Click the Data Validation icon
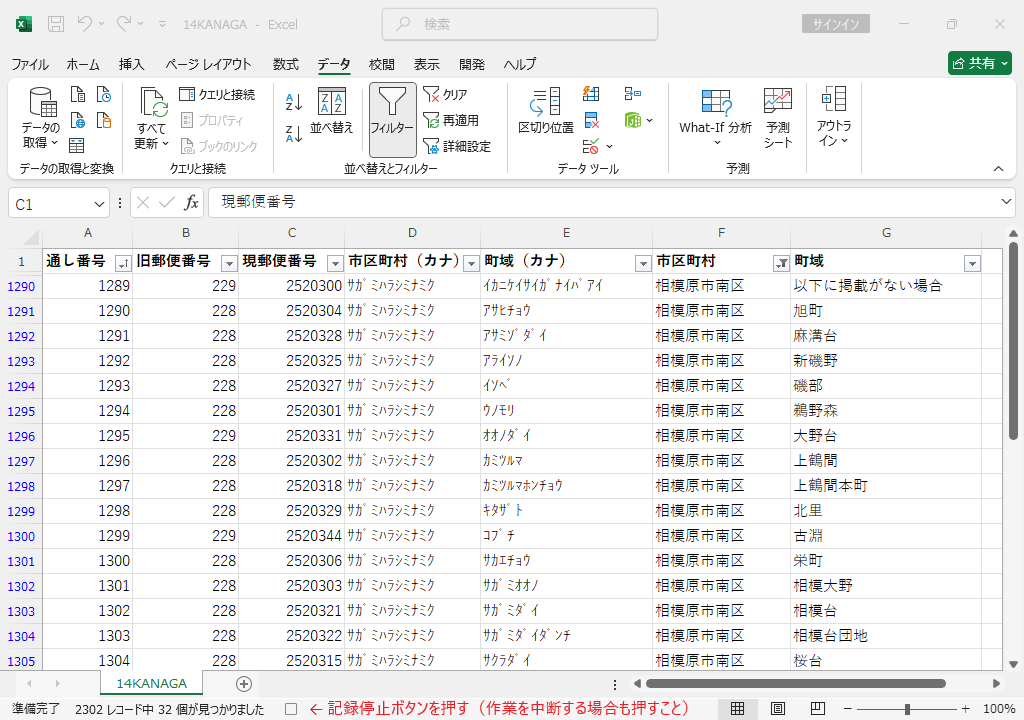Viewport: 1024px width, 720px height. click(x=591, y=146)
